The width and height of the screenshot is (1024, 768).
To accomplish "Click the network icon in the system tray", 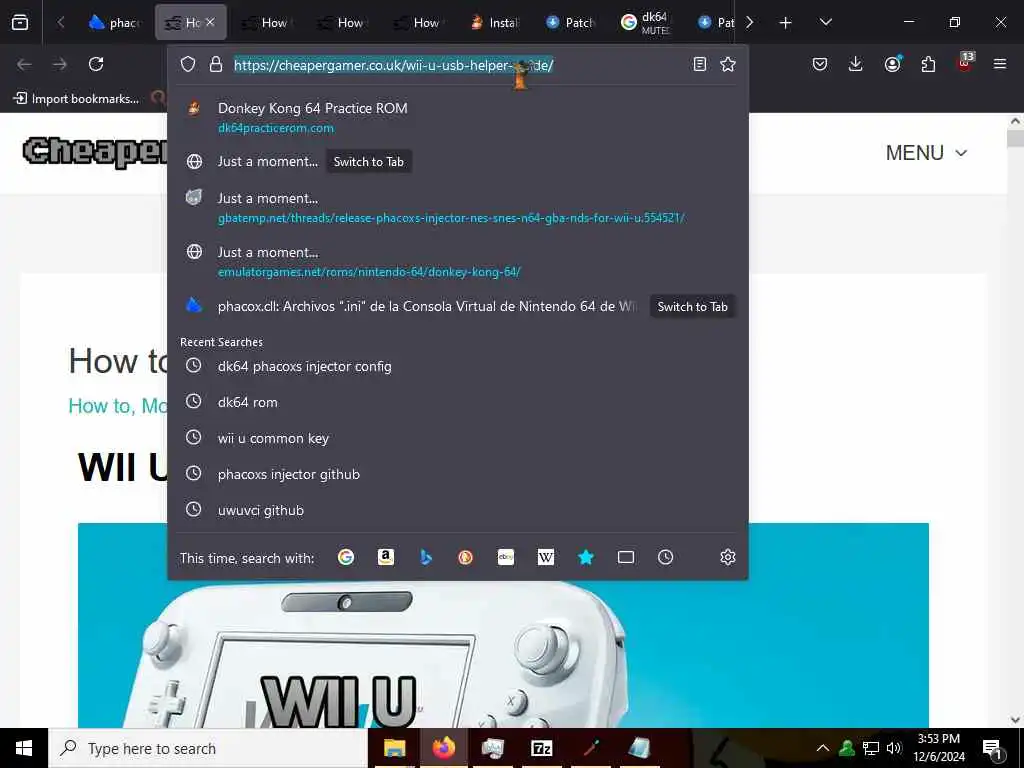I will point(871,748).
